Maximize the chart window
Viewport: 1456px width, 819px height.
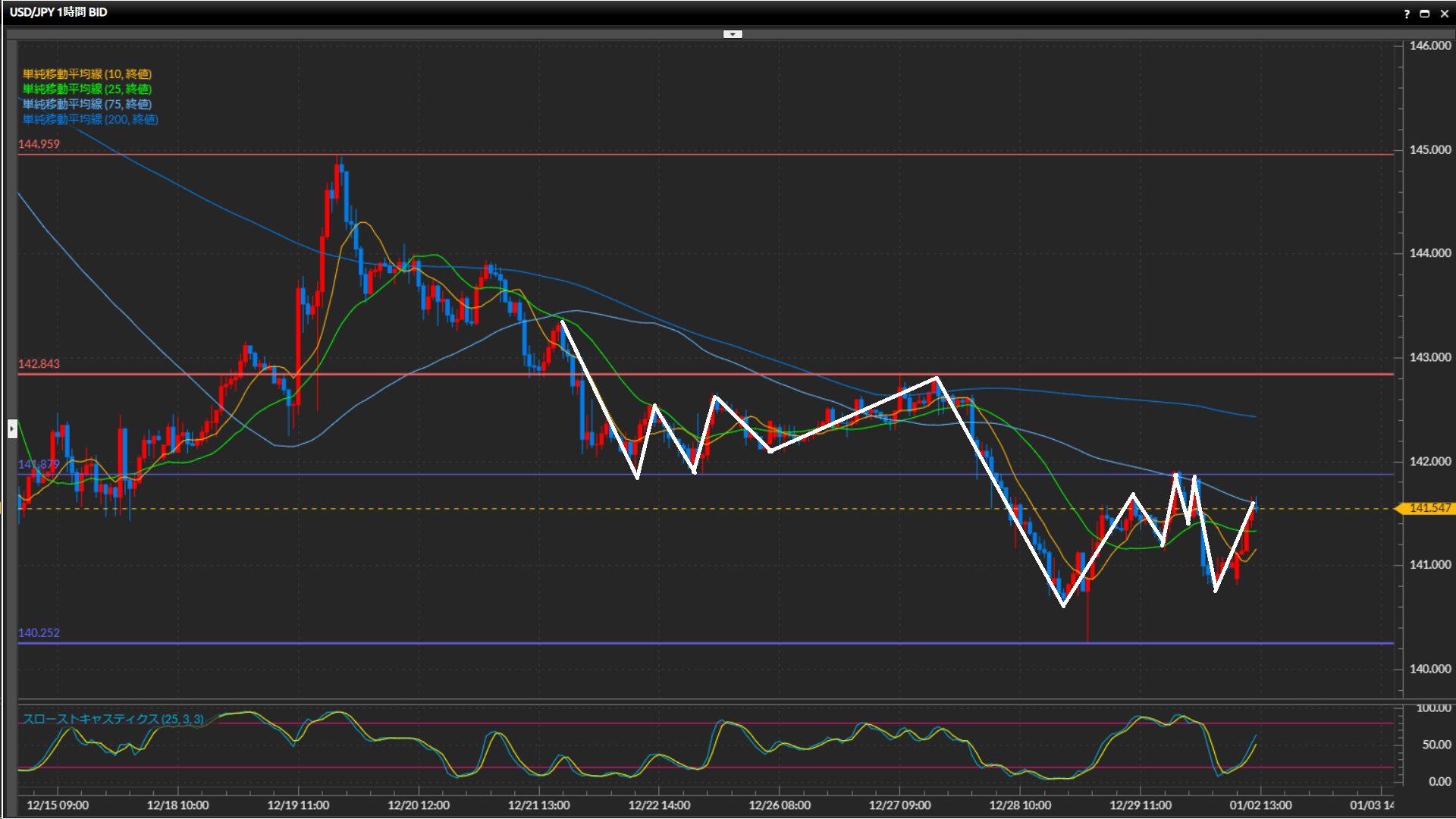(x=1424, y=14)
